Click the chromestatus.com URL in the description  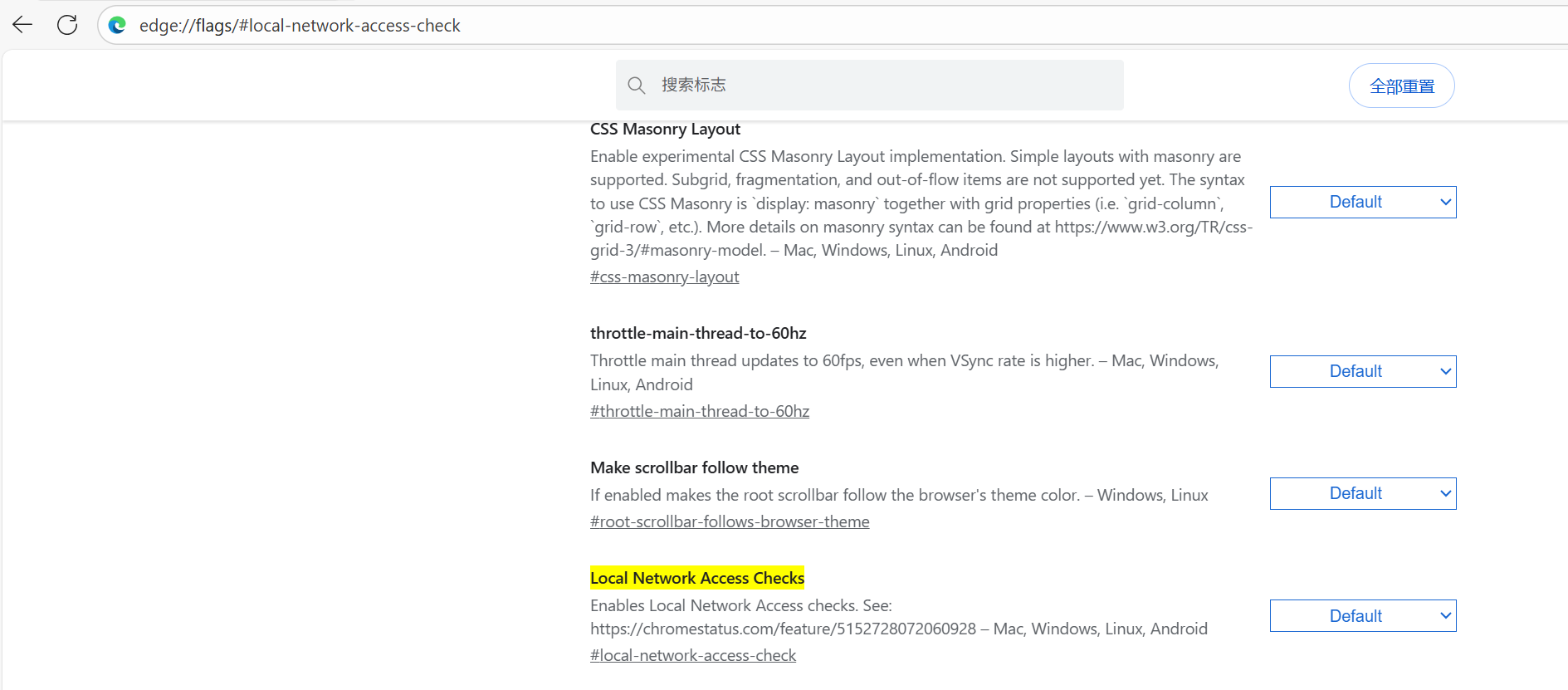pos(783,629)
